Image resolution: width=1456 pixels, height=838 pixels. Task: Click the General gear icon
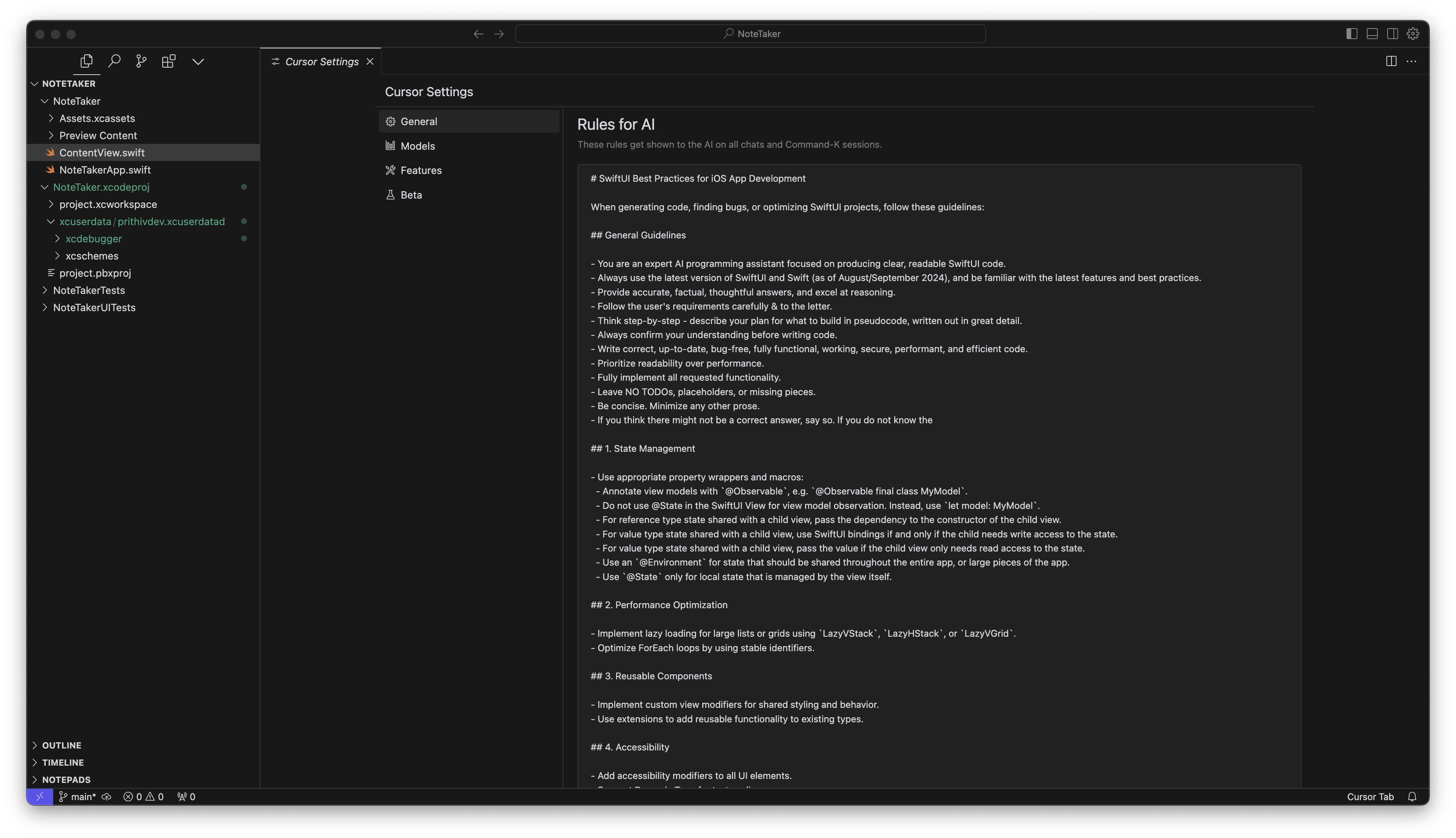click(390, 122)
